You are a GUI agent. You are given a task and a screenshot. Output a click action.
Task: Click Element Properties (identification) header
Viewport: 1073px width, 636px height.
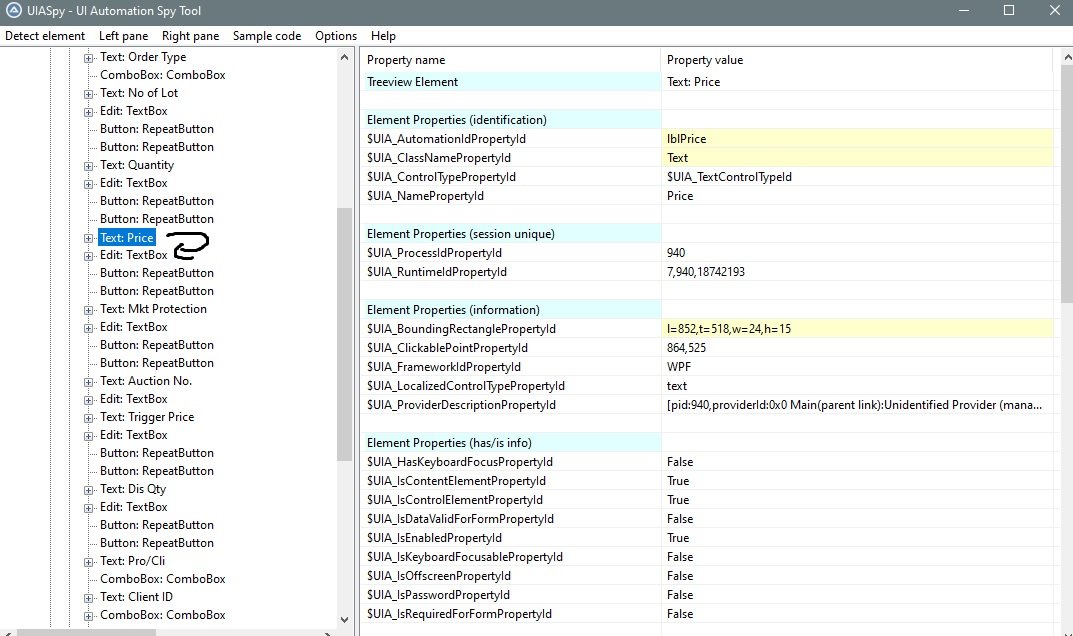tap(510, 120)
